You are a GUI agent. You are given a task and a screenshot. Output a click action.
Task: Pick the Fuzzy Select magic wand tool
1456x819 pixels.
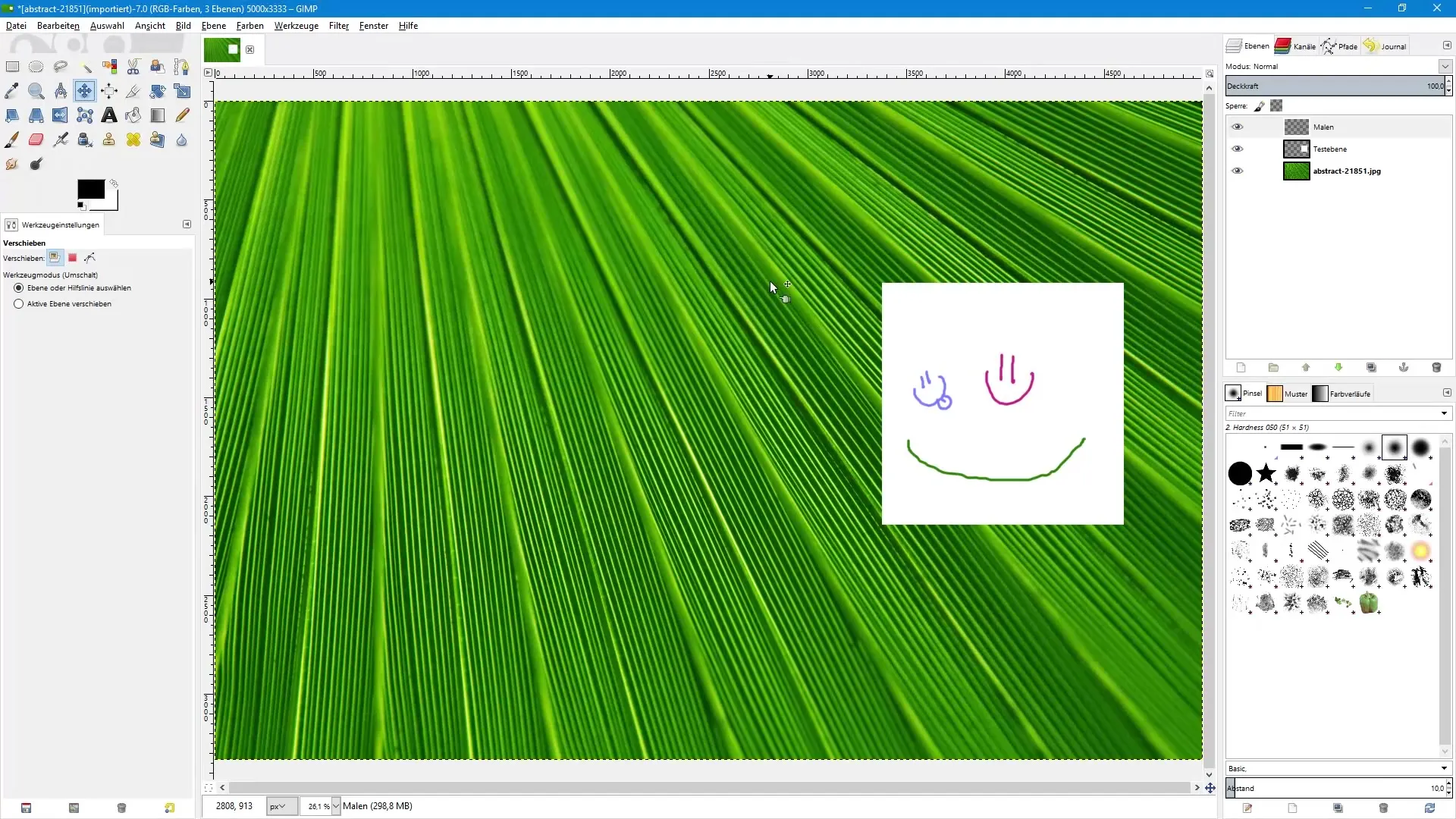pyautogui.click(x=86, y=67)
